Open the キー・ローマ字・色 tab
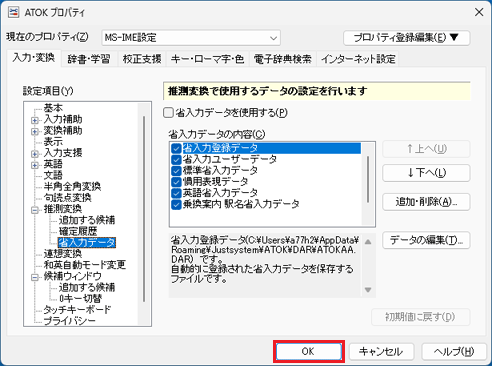 click(x=207, y=59)
